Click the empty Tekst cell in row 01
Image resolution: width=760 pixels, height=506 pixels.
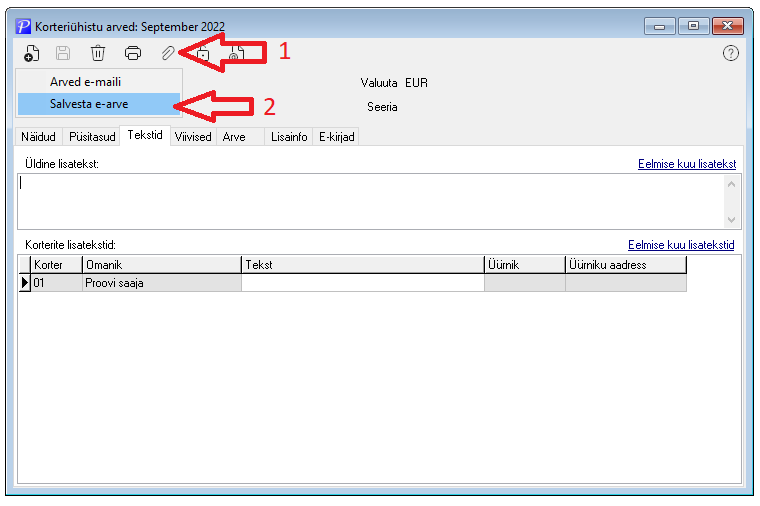363,283
